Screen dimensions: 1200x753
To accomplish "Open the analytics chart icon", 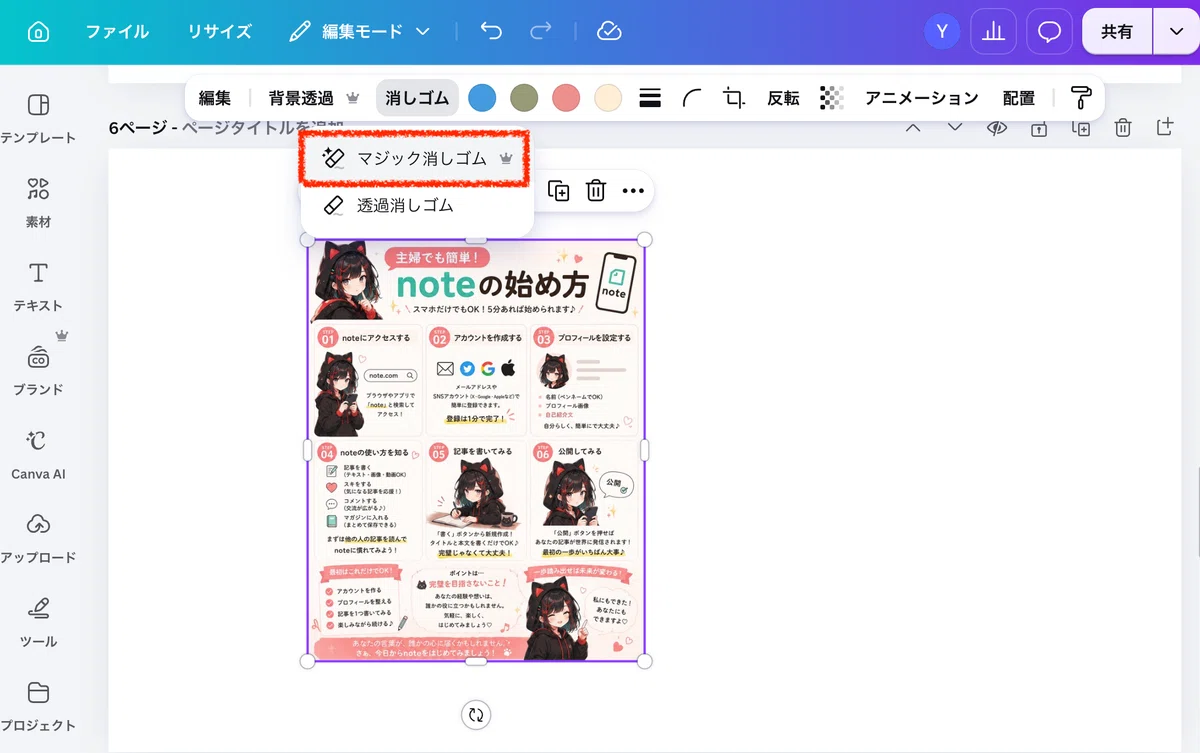I will pyautogui.click(x=993, y=32).
